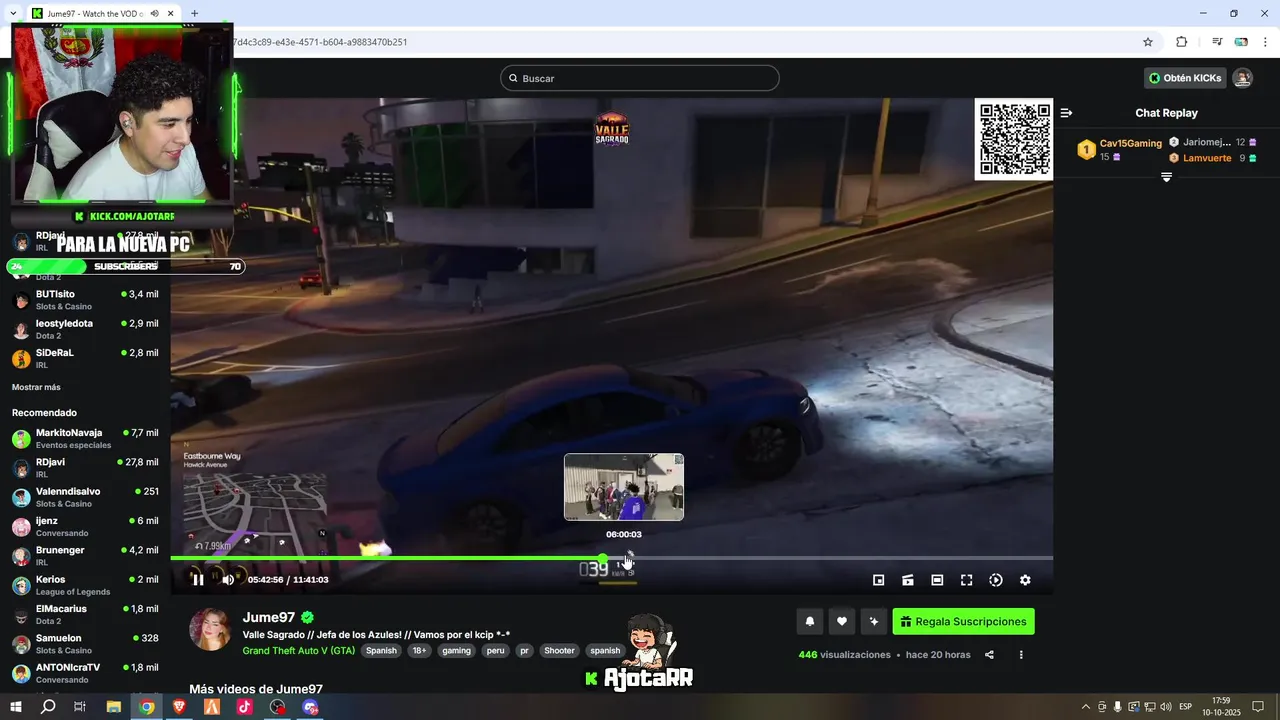Open BUTIsito followed channel

click(85, 300)
